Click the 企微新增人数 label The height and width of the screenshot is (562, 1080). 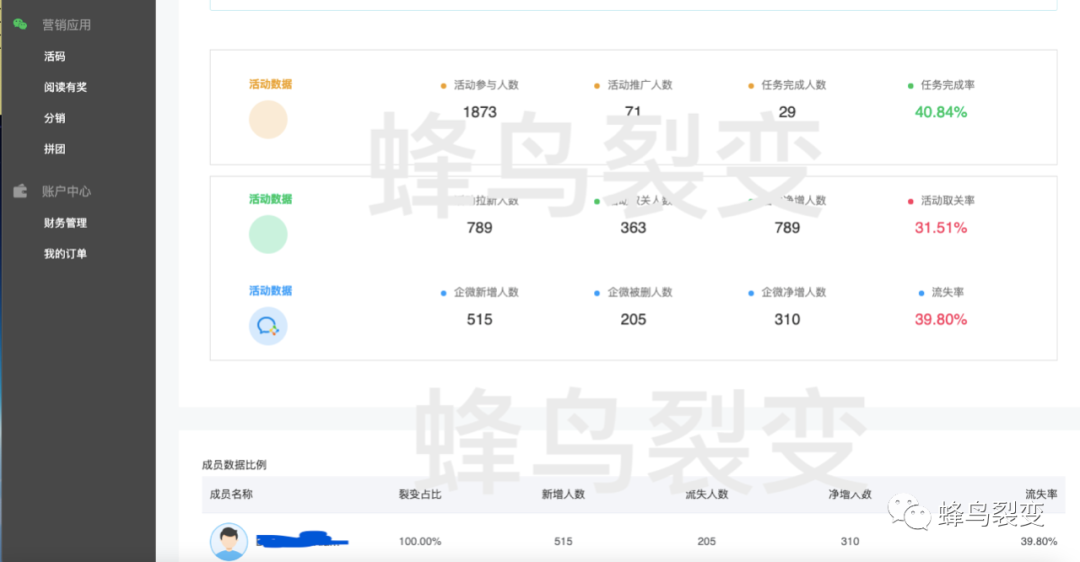pos(486,292)
